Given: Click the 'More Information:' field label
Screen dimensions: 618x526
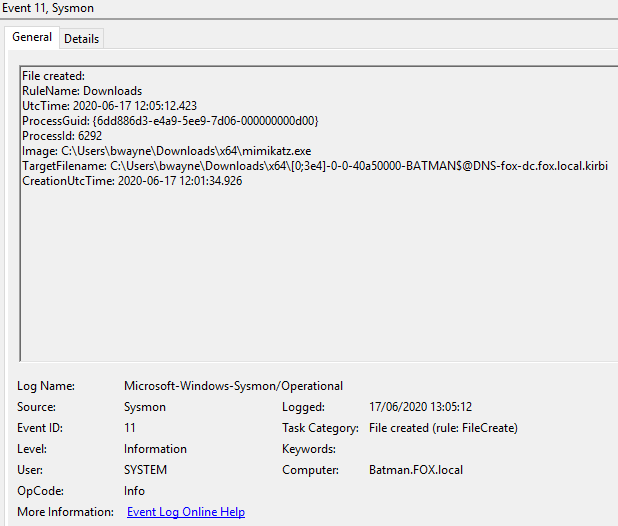Looking at the screenshot, I should pos(65,512).
